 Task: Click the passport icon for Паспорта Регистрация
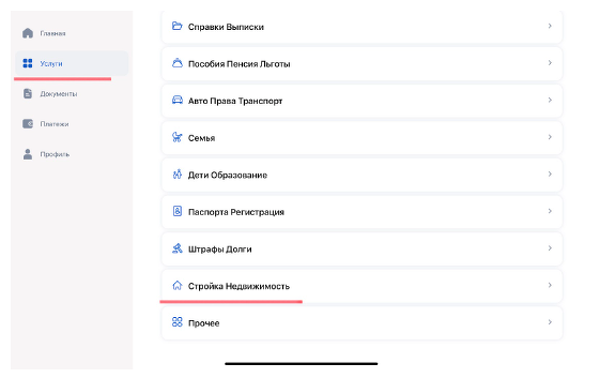pos(177,211)
